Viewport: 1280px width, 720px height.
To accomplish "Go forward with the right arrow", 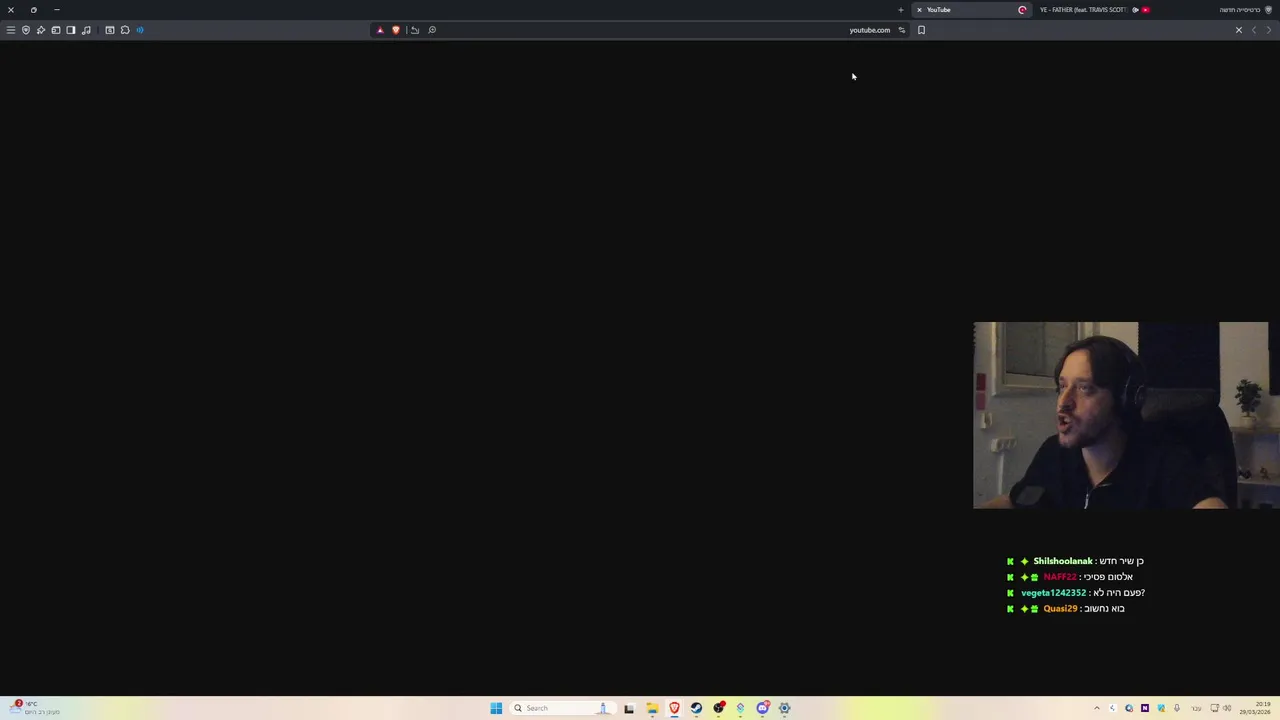I will click(x=1269, y=30).
